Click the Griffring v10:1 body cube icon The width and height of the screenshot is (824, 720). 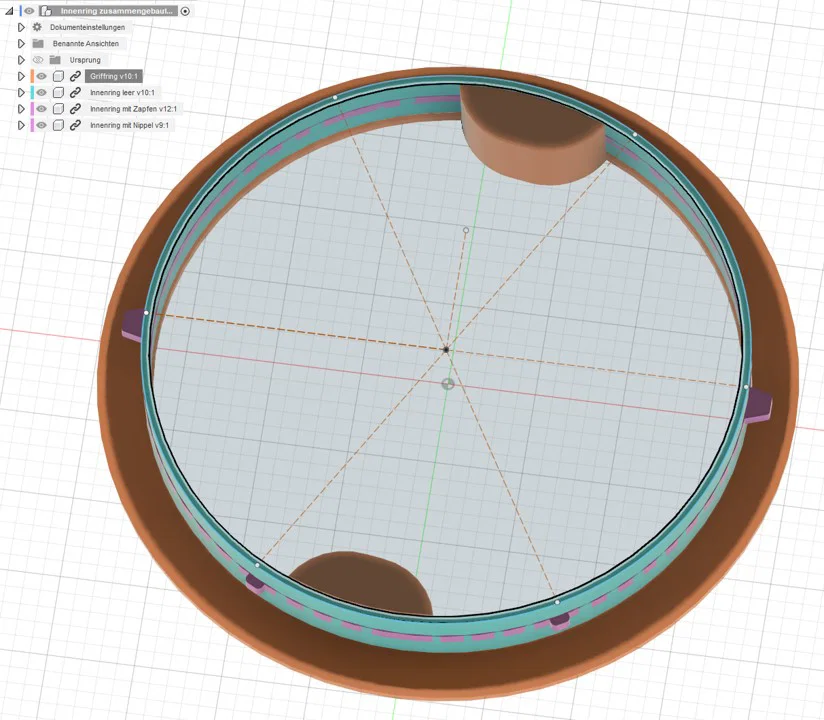(58, 76)
